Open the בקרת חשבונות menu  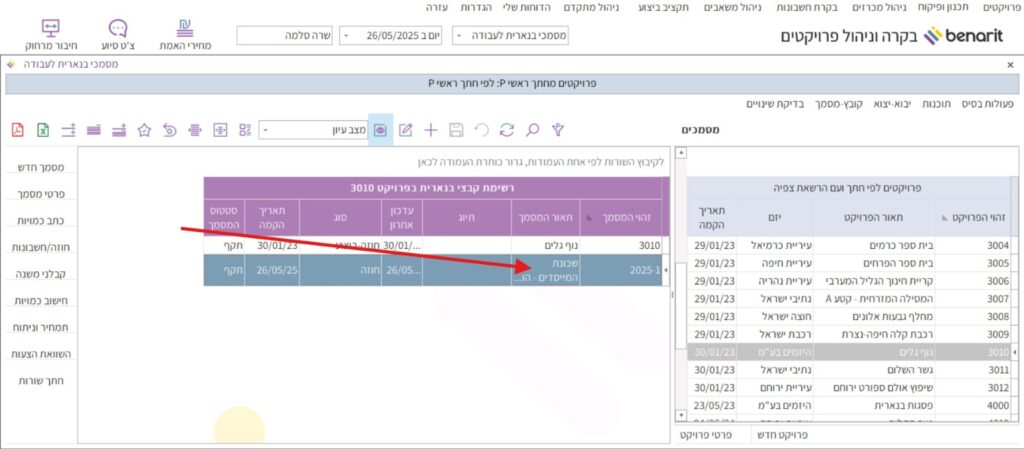click(x=806, y=7)
